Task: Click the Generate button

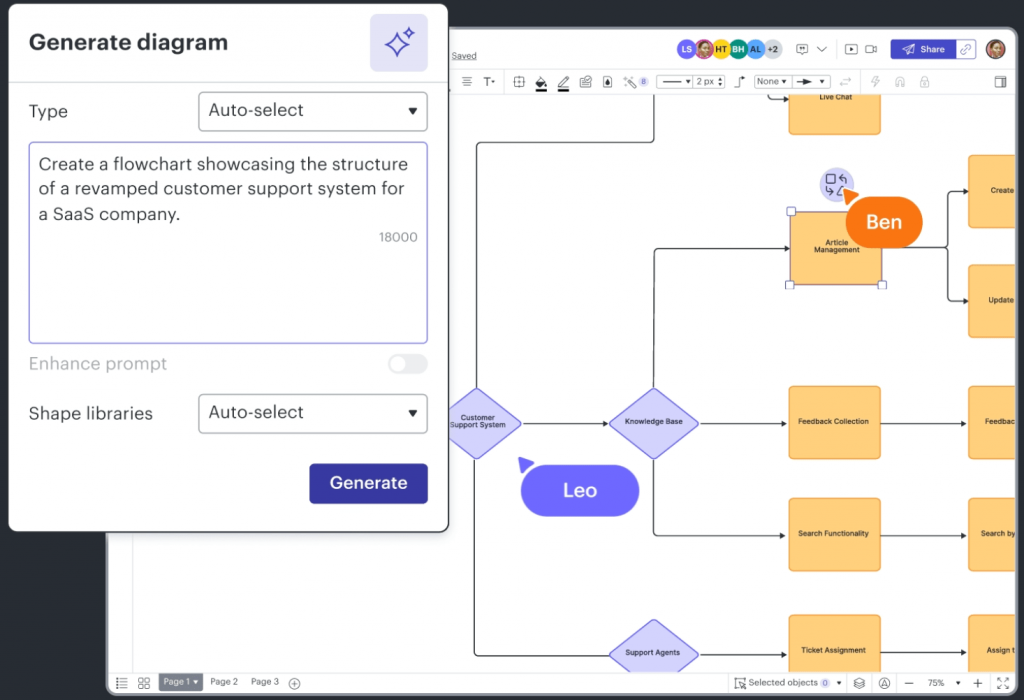Action: pos(368,483)
